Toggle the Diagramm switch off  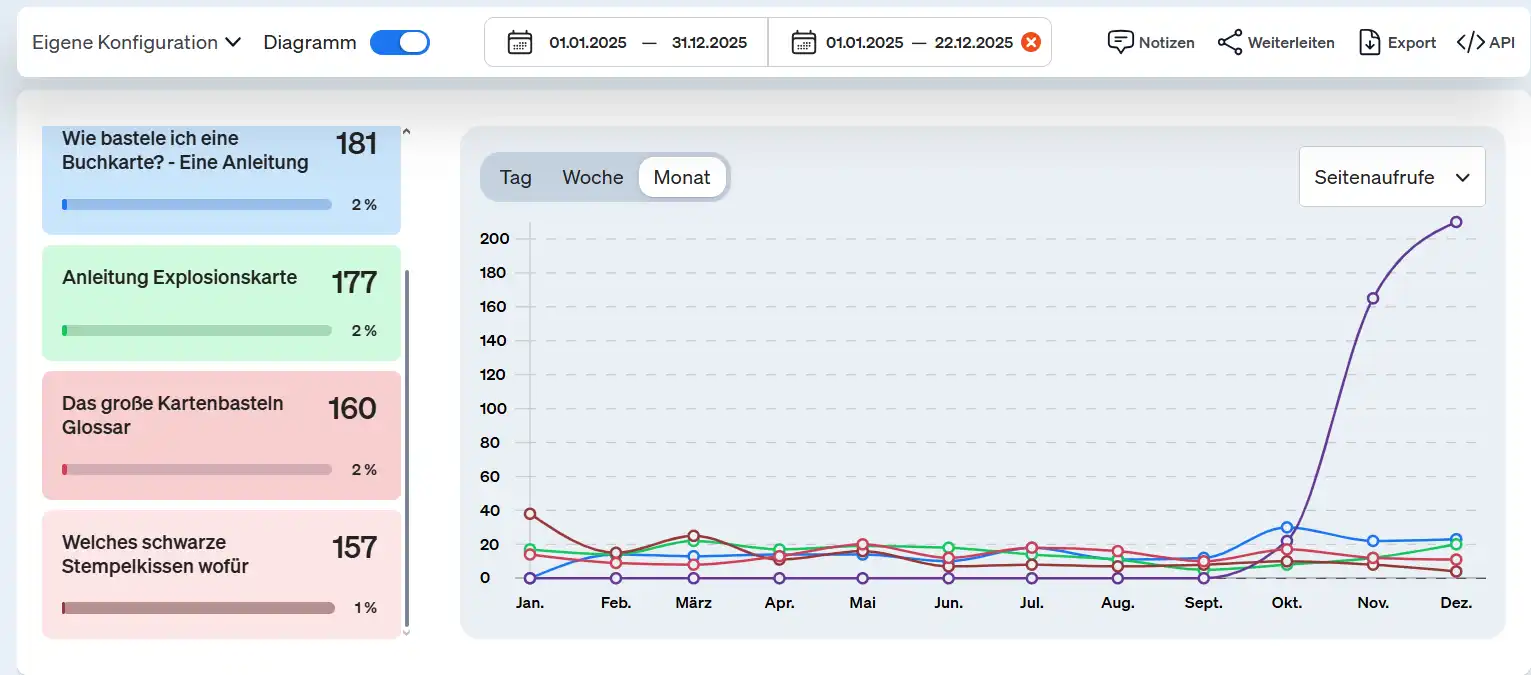click(400, 42)
